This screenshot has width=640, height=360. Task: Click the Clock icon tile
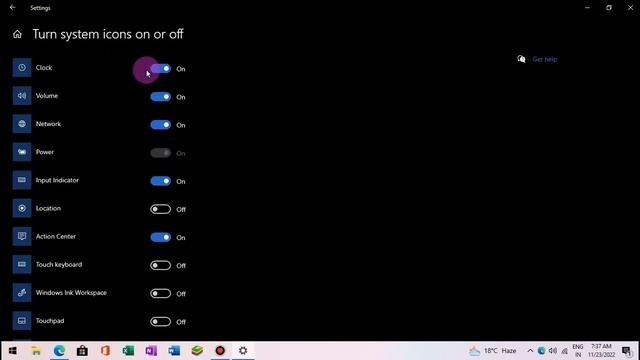coord(22,68)
